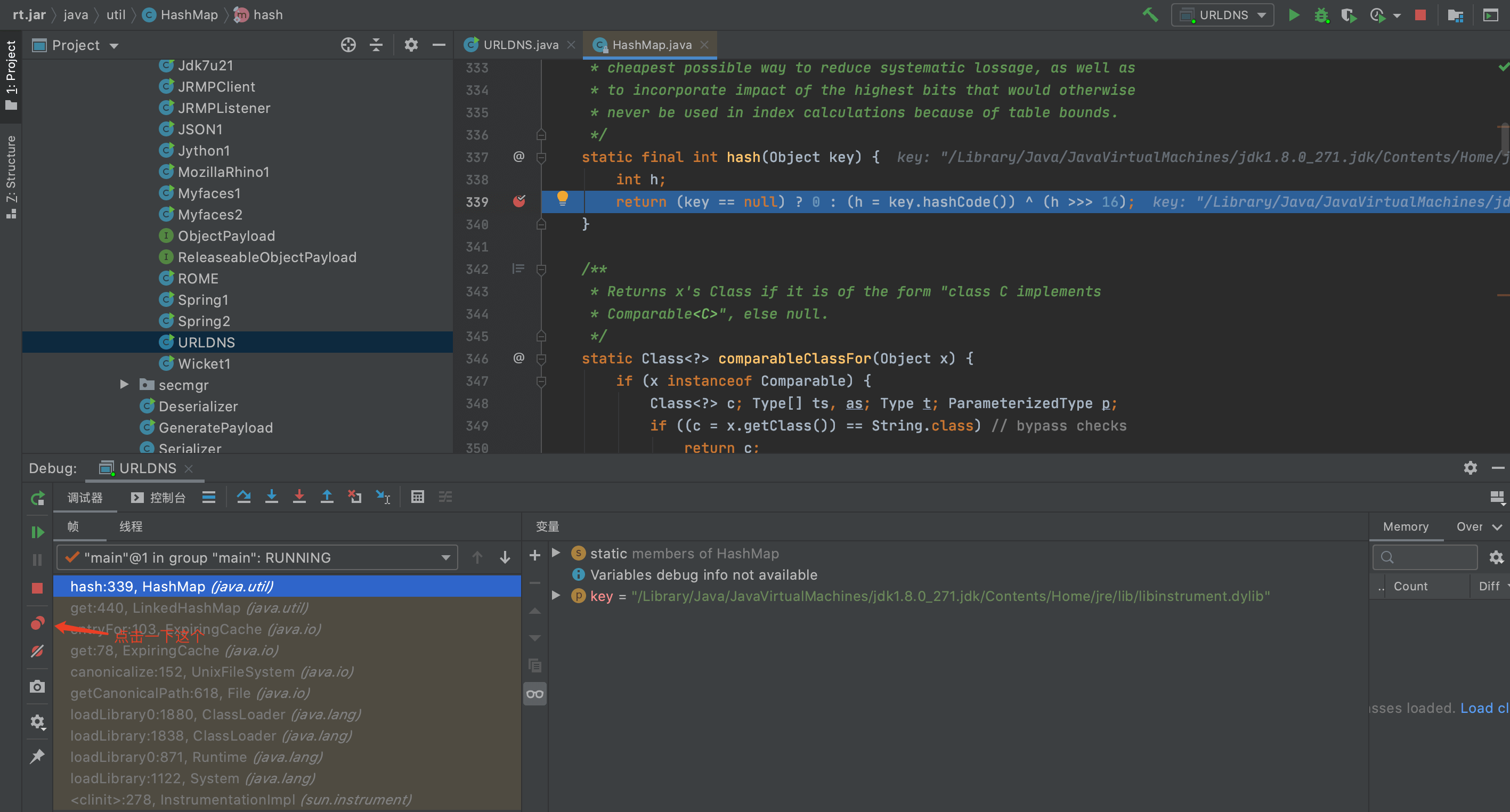Open the URLDNS run configuration dropdown
1510x812 pixels.
point(1222,15)
